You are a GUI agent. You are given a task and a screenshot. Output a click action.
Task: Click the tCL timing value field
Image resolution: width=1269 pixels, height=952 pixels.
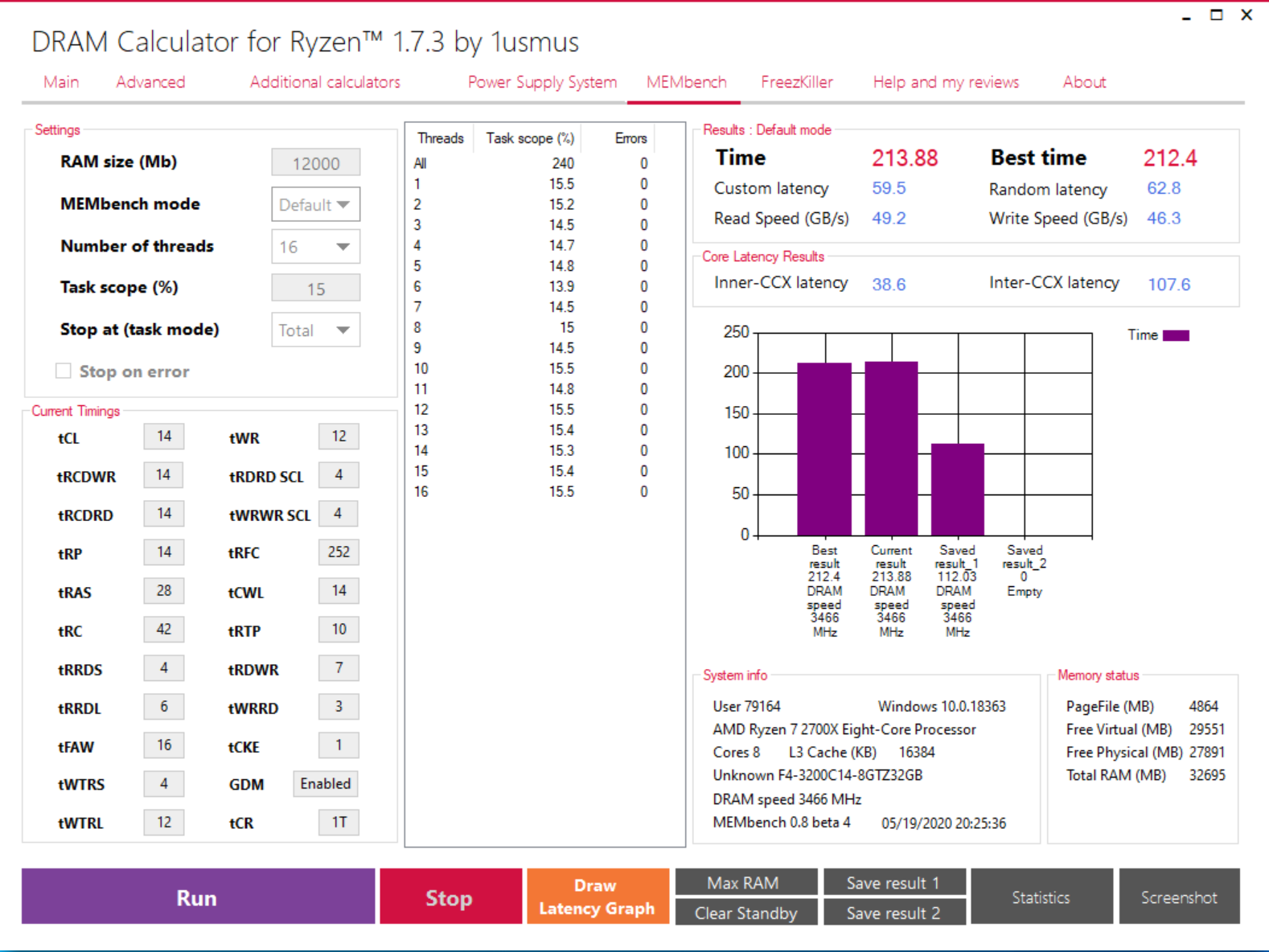[x=164, y=437]
